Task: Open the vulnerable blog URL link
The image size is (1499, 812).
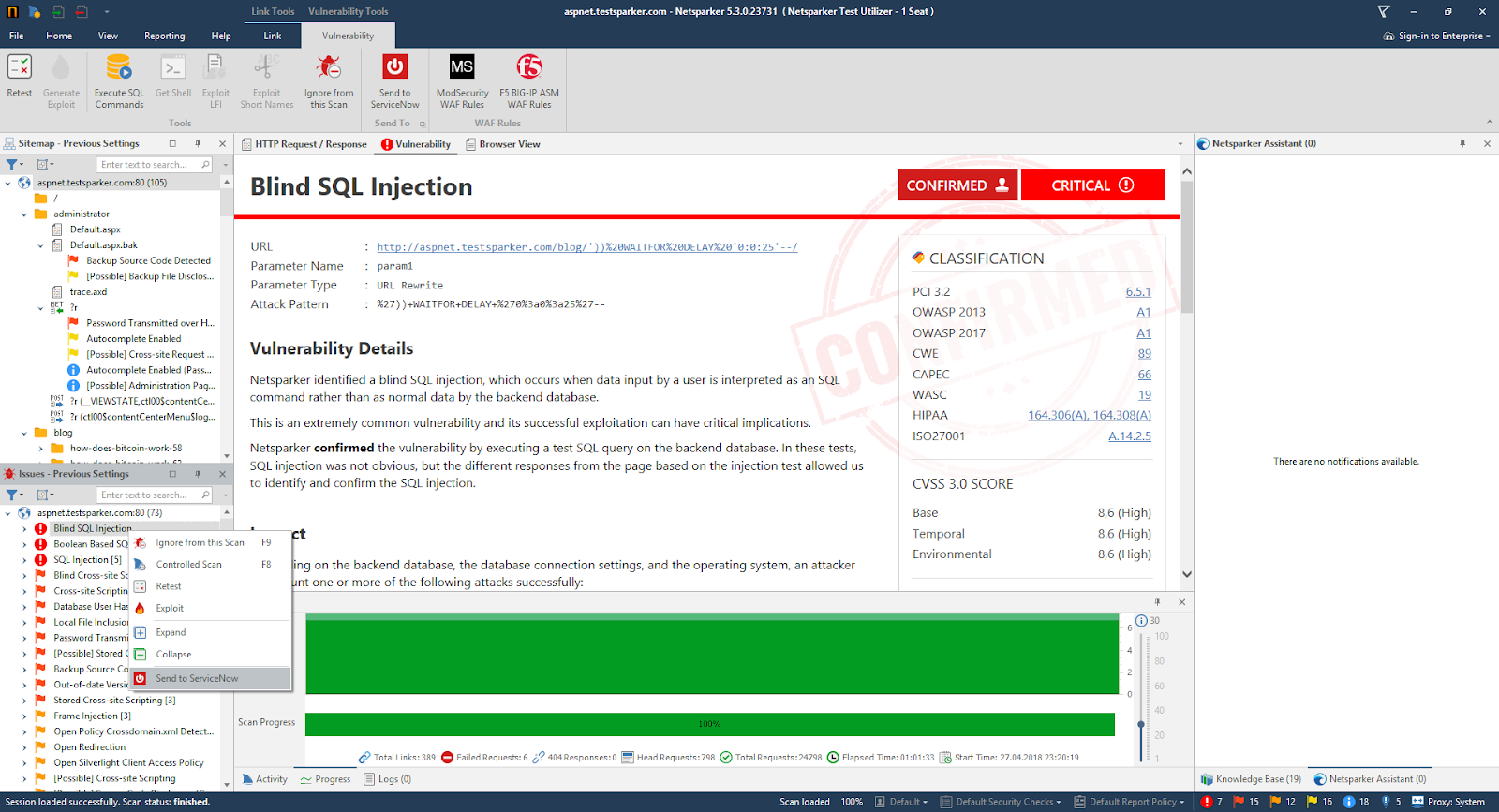Action: 587,247
